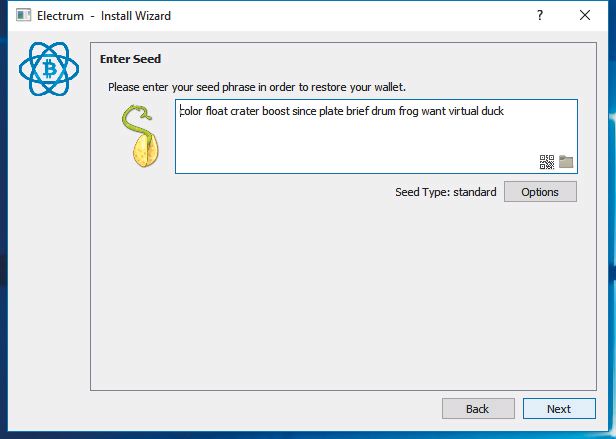The height and width of the screenshot is (439, 616).
Task: Place cursor on the word "virtual"
Action: click(x=464, y=111)
